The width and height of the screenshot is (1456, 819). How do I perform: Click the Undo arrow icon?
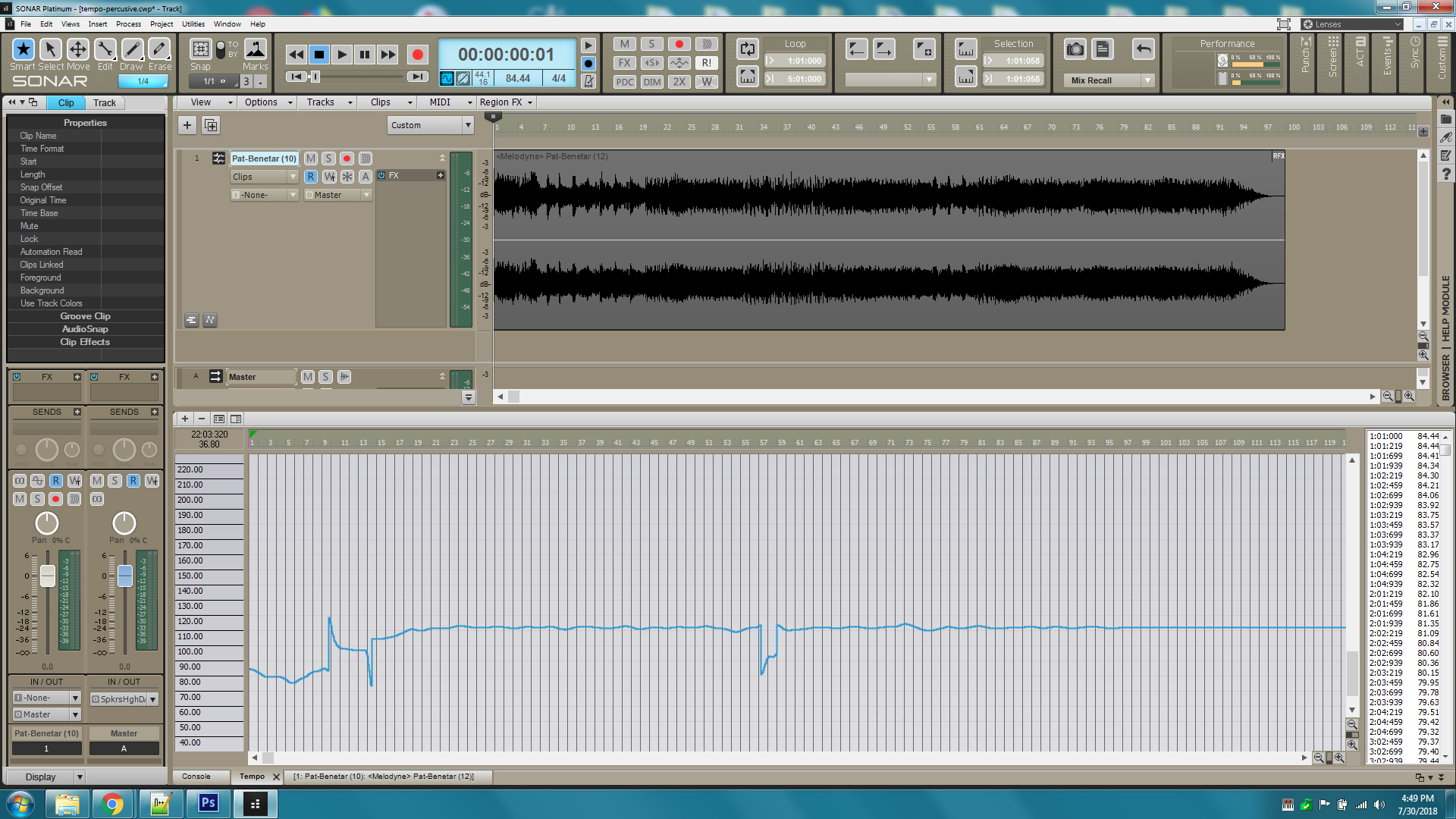point(1143,50)
